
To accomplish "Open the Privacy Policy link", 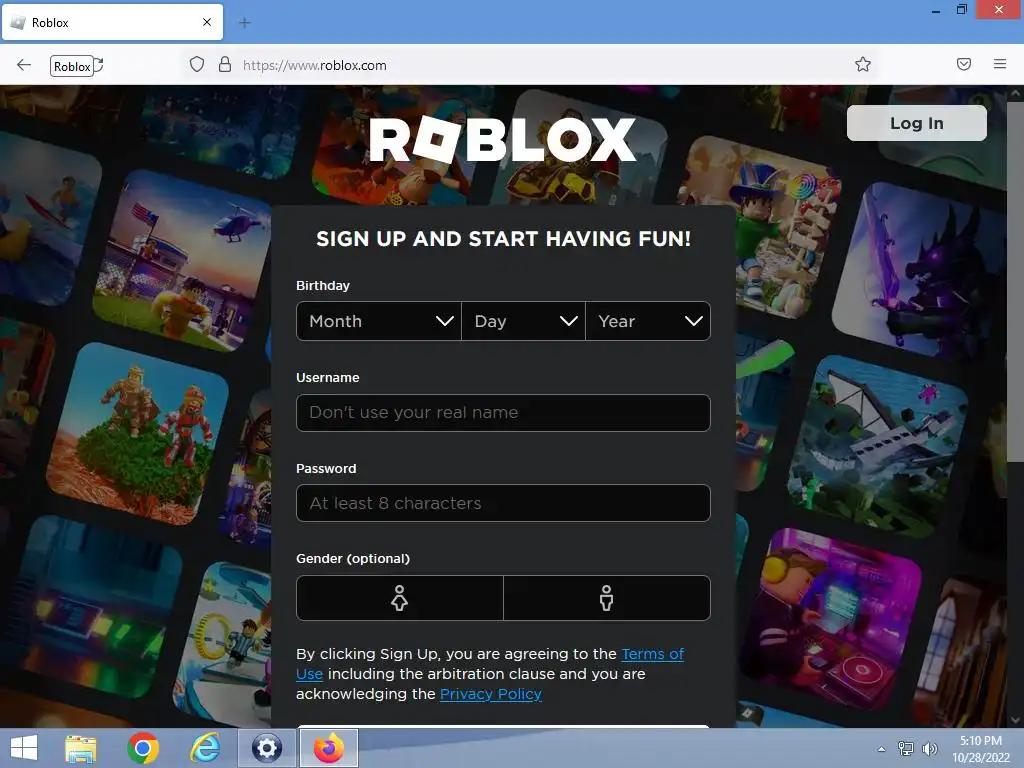I will [490, 694].
